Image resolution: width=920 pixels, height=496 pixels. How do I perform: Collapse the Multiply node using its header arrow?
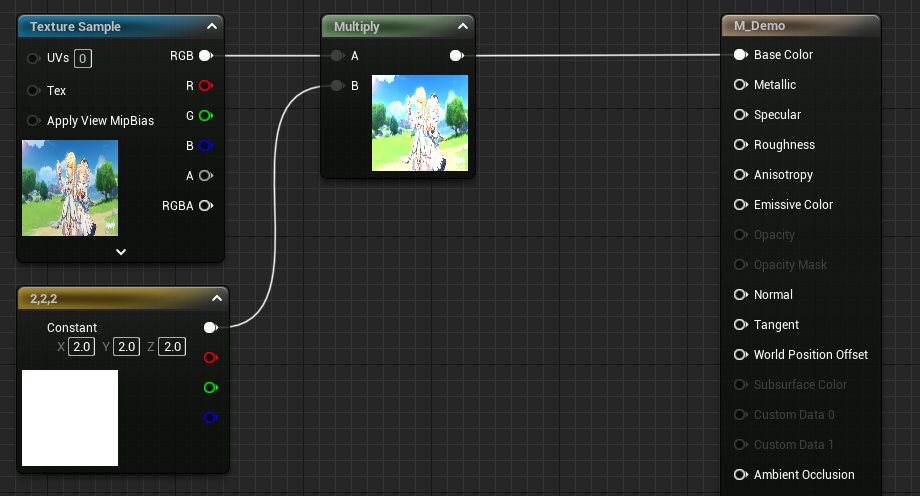tap(462, 27)
